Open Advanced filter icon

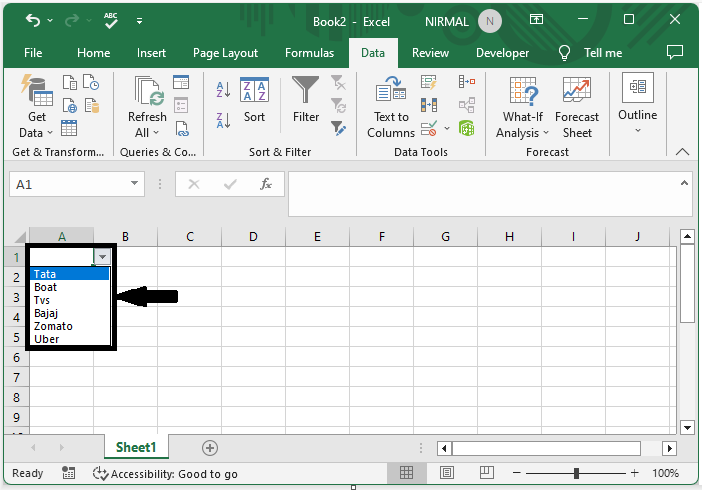pyautogui.click(x=338, y=129)
